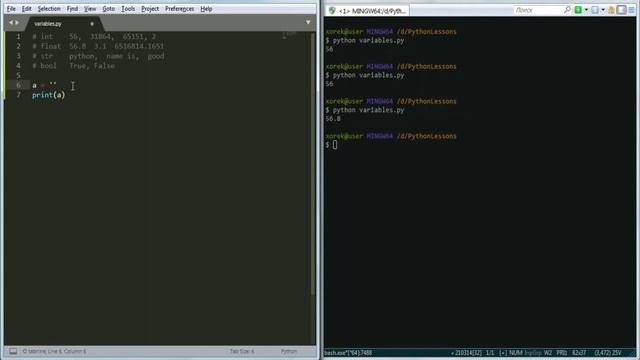Open dropdown next to new console button
This screenshot has width=640, height=360.
click(x=586, y=10)
